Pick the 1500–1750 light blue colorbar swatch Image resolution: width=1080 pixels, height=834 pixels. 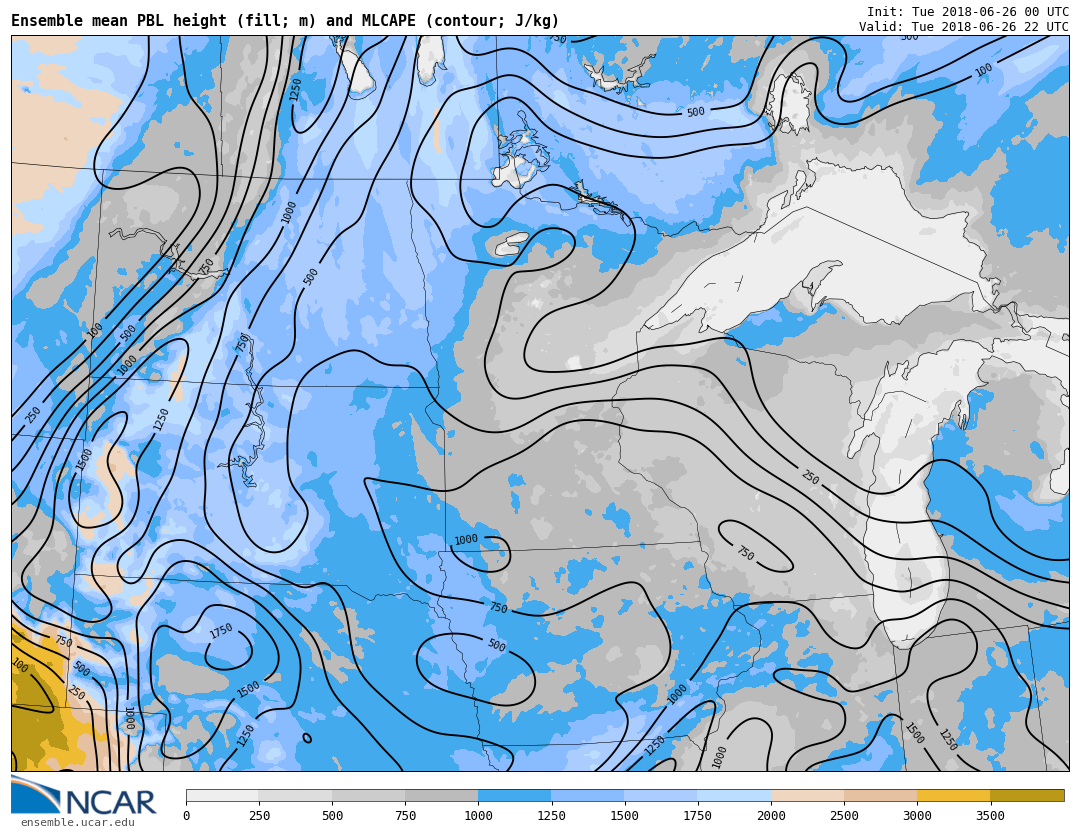[x=661, y=796]
